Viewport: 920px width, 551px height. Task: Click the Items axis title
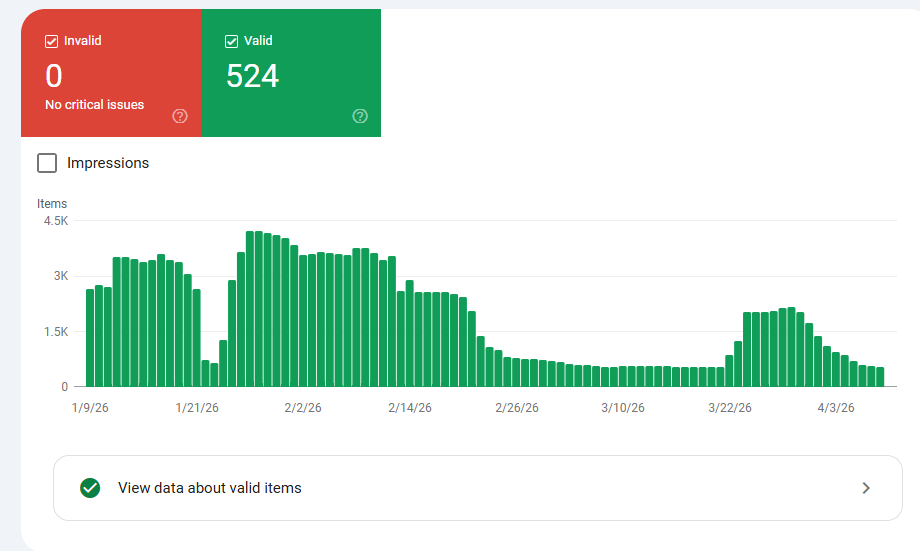click(52, 204)
